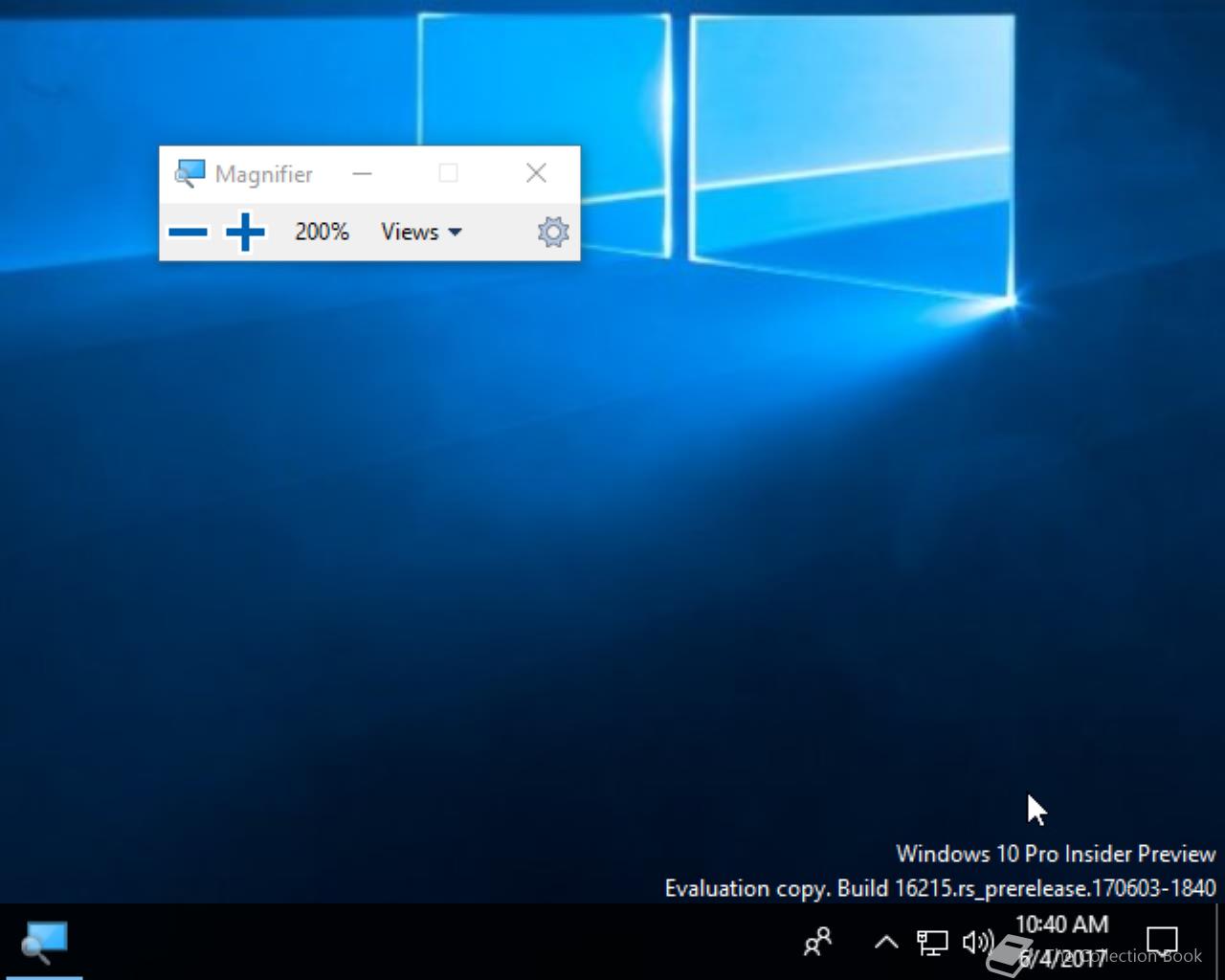Click the Magnifier title bar icon
This screenshot has height=980, width=1225.
tap(189, 173)
